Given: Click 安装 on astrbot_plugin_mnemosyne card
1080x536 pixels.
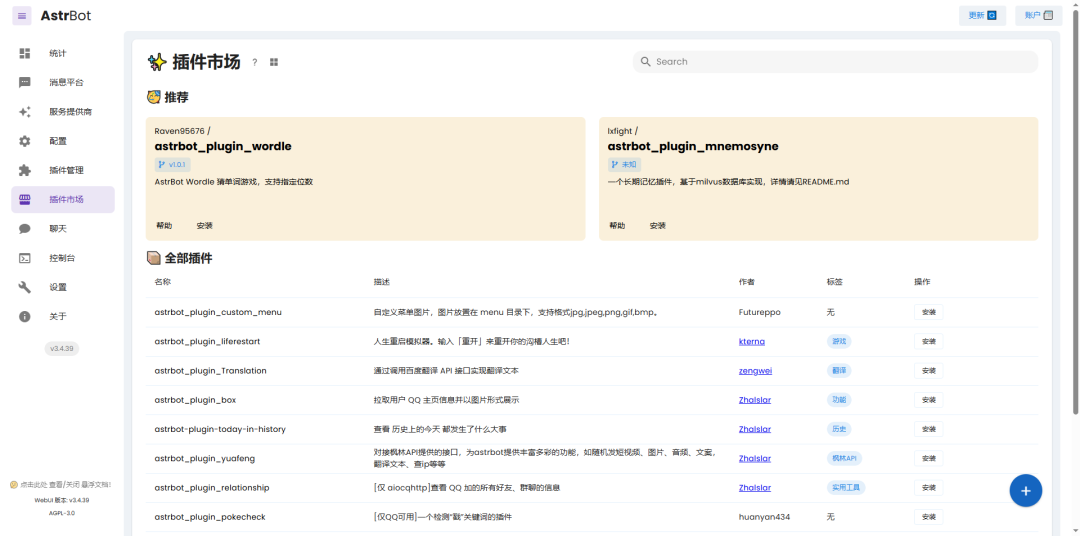Looking at the screenshot, I should coord(658,225).
